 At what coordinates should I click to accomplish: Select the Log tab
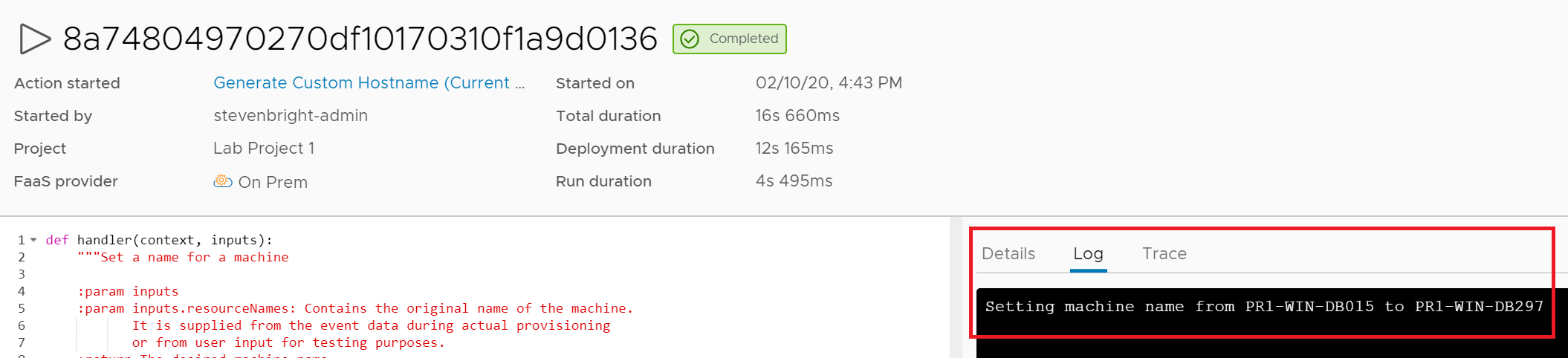pyautogui.click(x=1088, y=254)
